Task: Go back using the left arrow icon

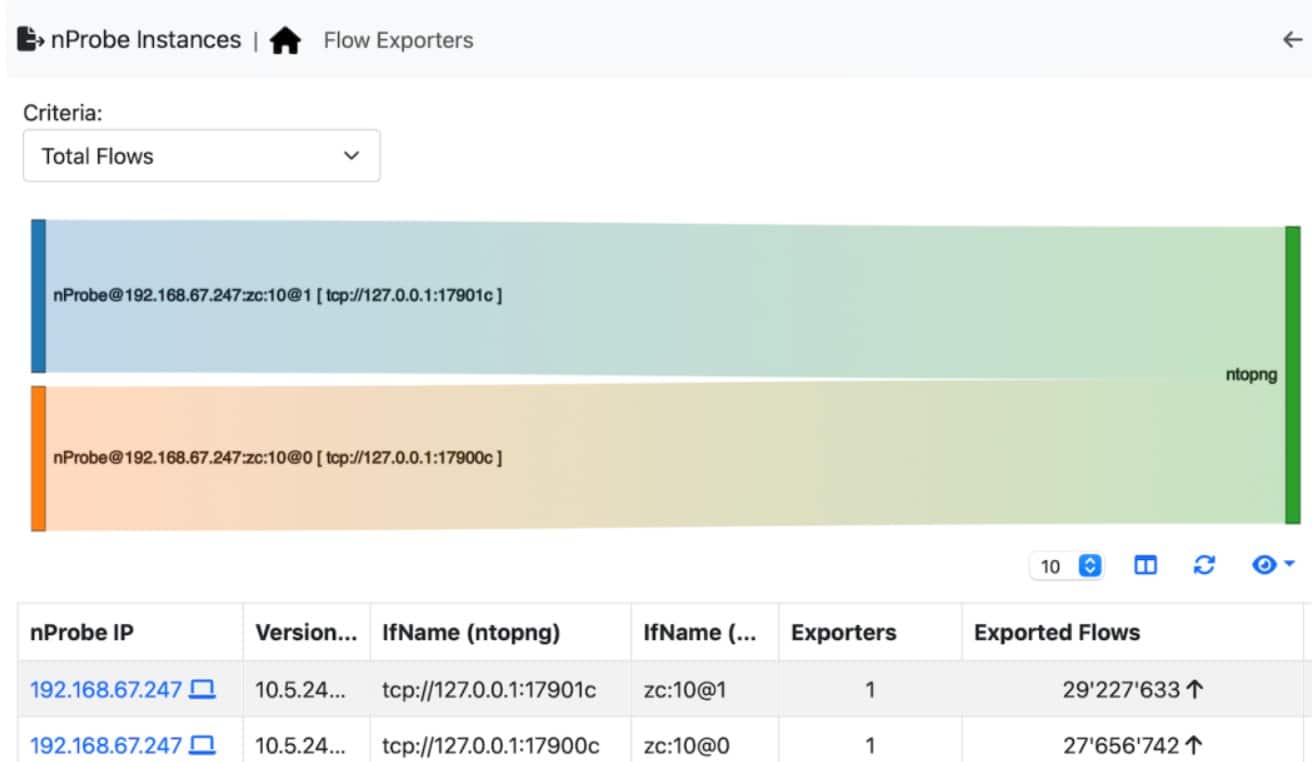Action: 1292,40
